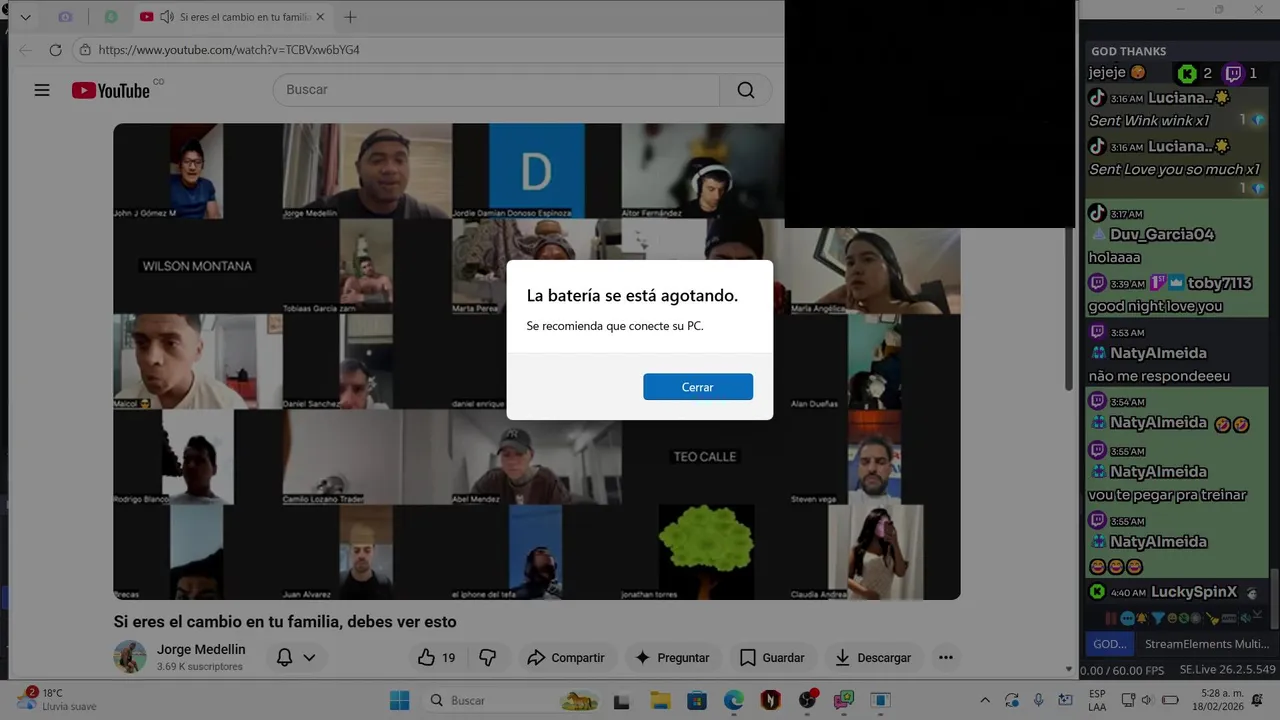Screen dimensions: 1280x720
Task: Click the video title 'Si eres el cambio en tu familia'
Action: point(285,622)
